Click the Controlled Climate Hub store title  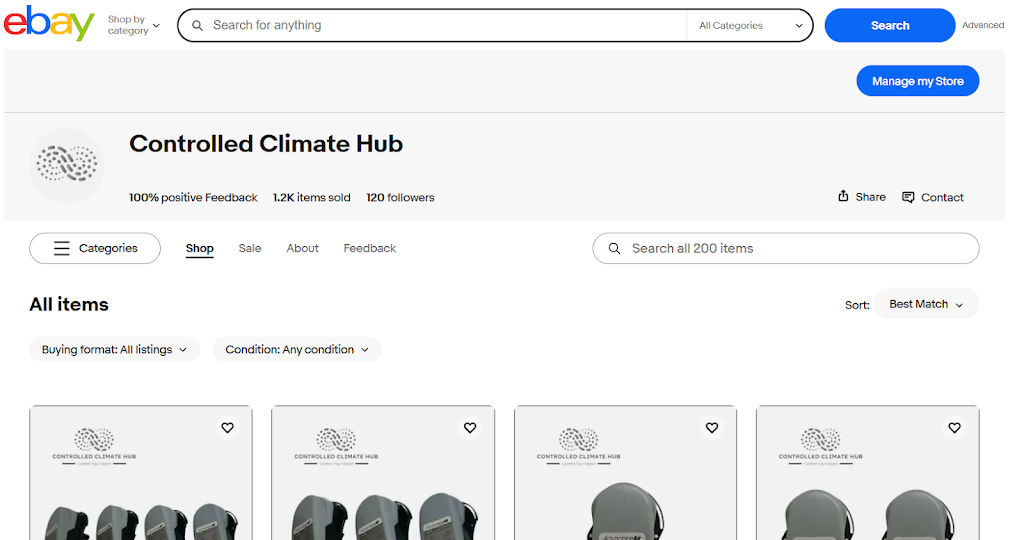tap(266, 144)
